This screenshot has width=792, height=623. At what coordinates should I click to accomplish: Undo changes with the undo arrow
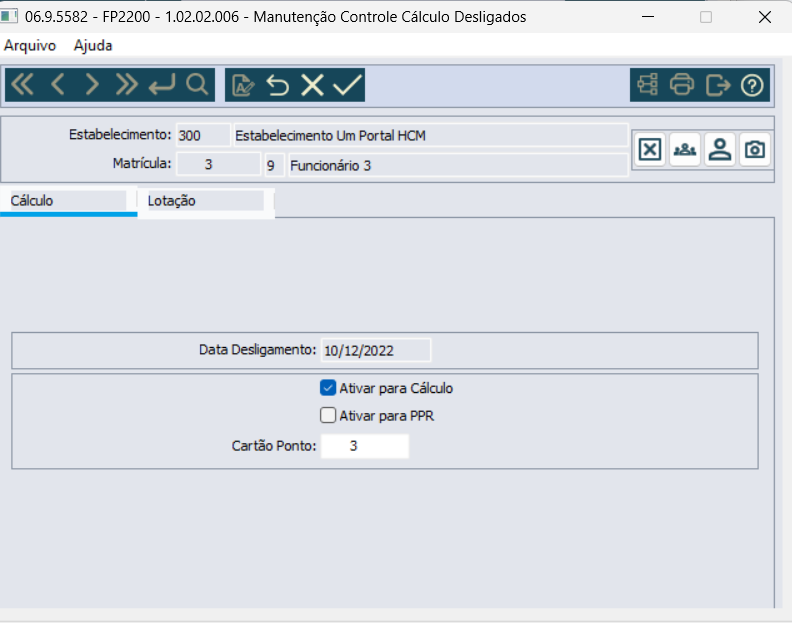tap(278, 85)
